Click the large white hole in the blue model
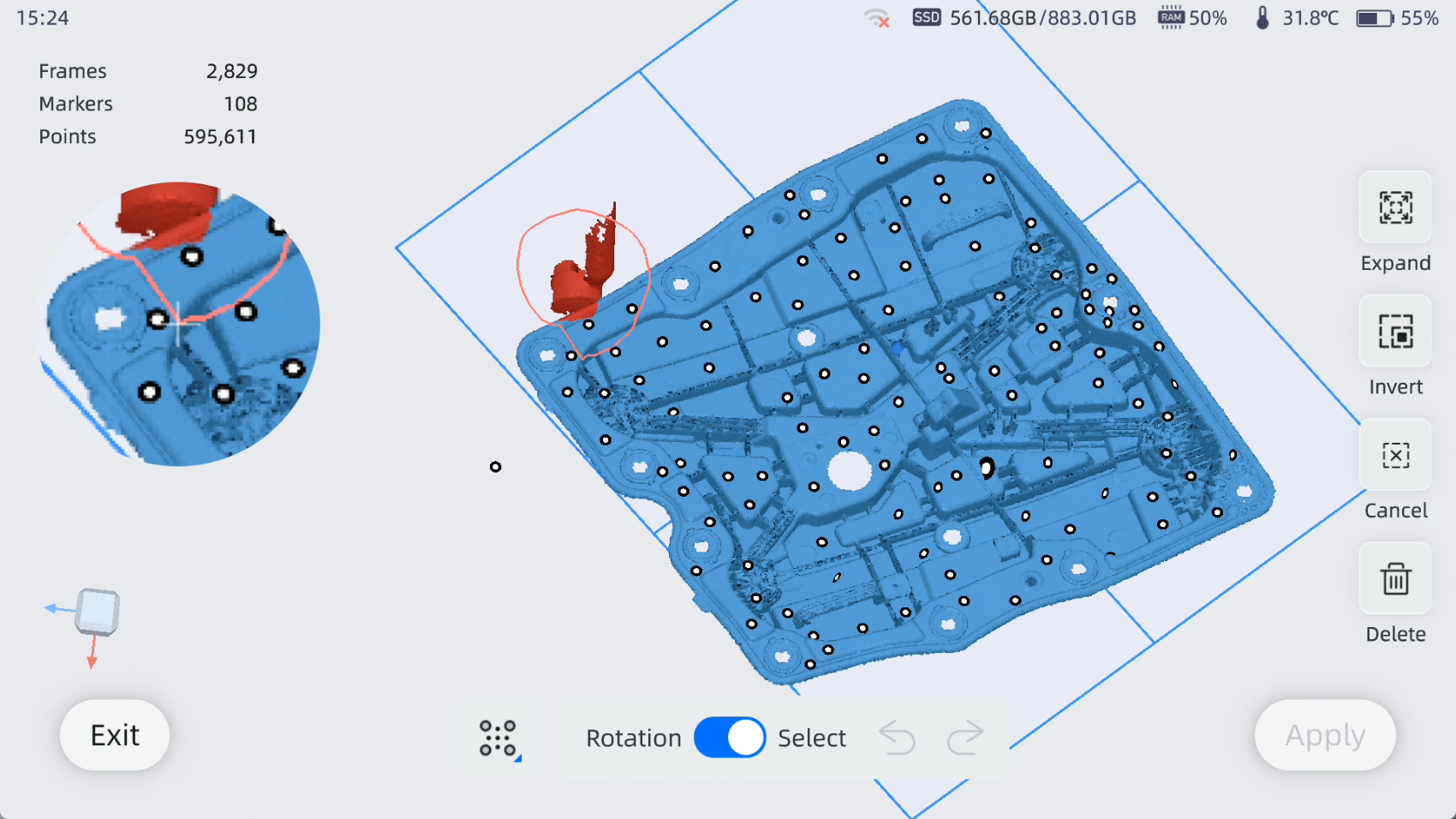 [849, 471]
